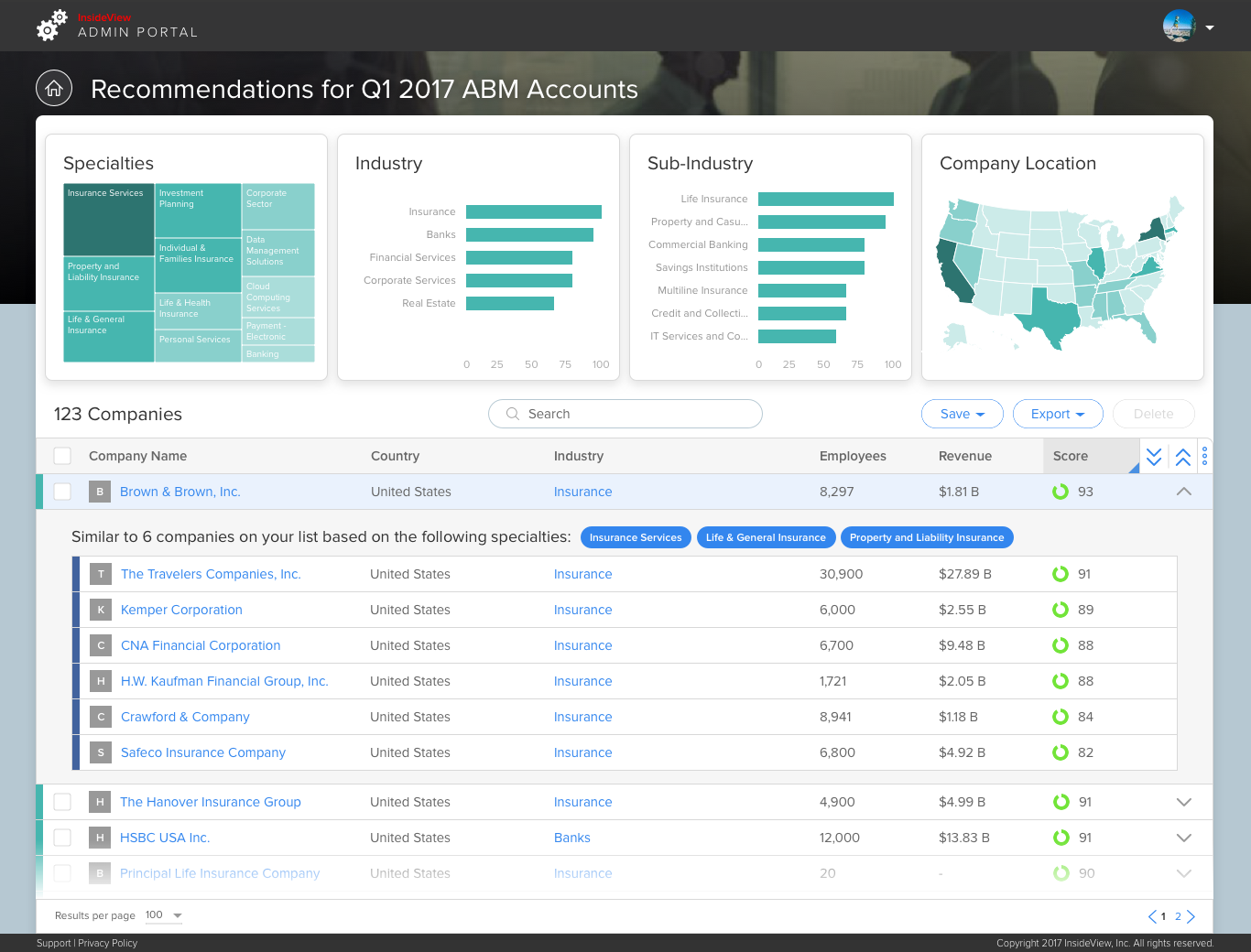1251x952 pixels.
Task: Expand the Hanover Insurance Group row
Action: click(x=1183, y=802)
